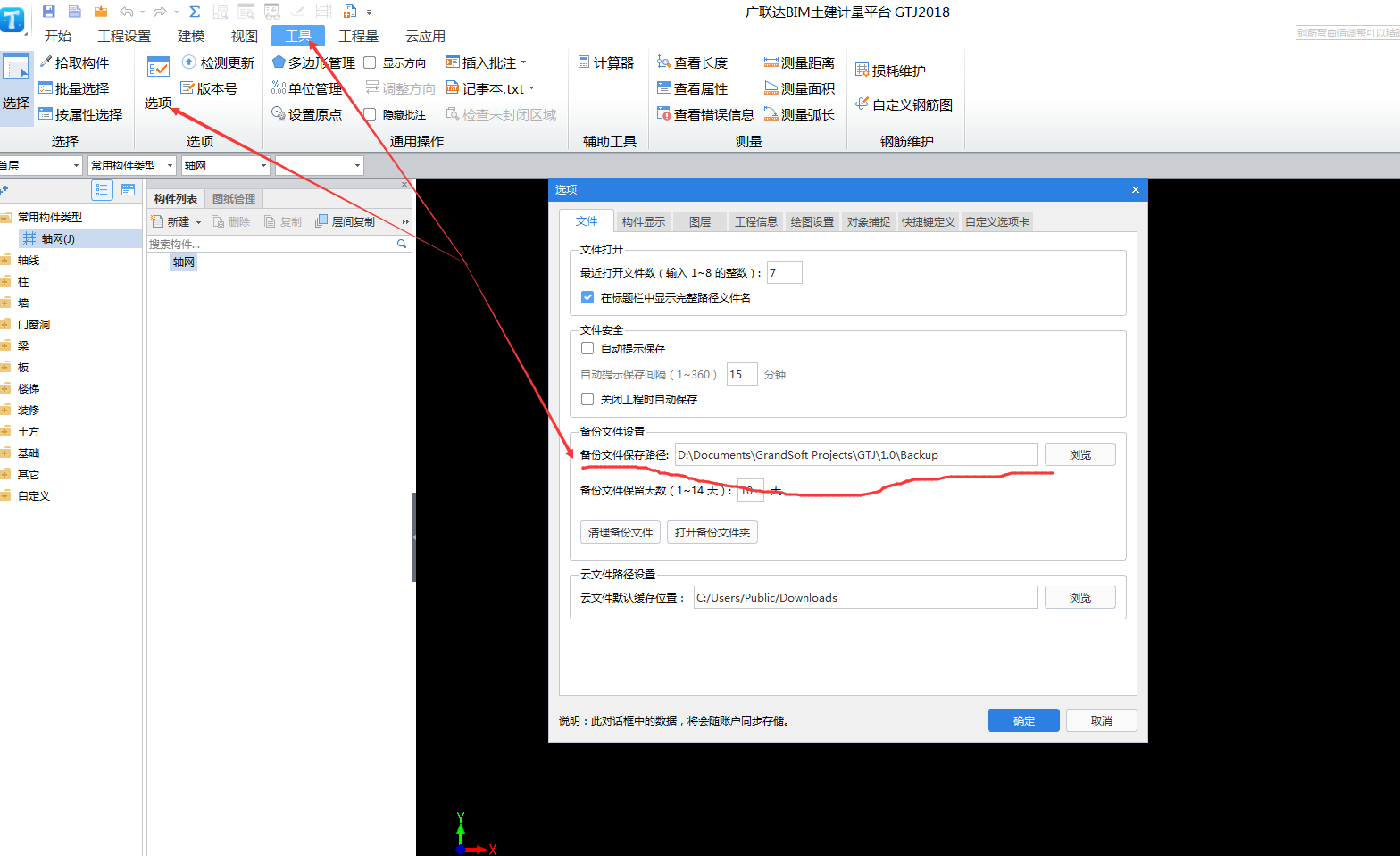
Task: Click 层间复制 copy between floors
Action: tap(345, 221)
